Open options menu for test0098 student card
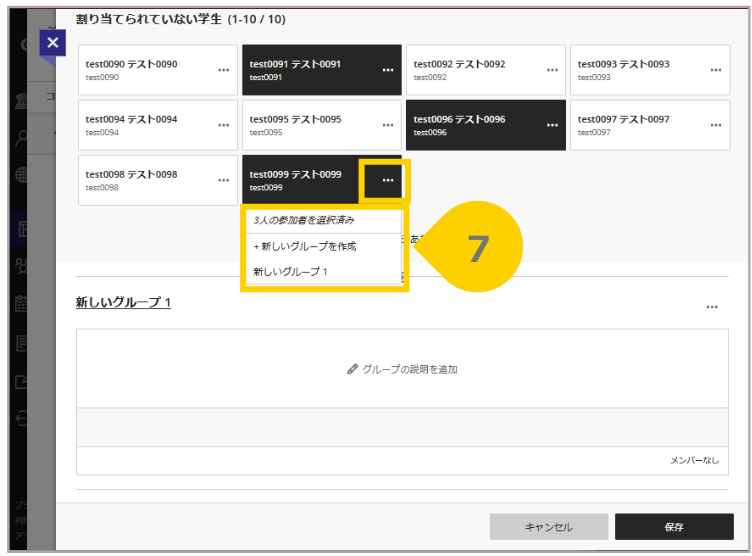752x556 pixels. click(x=223, y=180)
